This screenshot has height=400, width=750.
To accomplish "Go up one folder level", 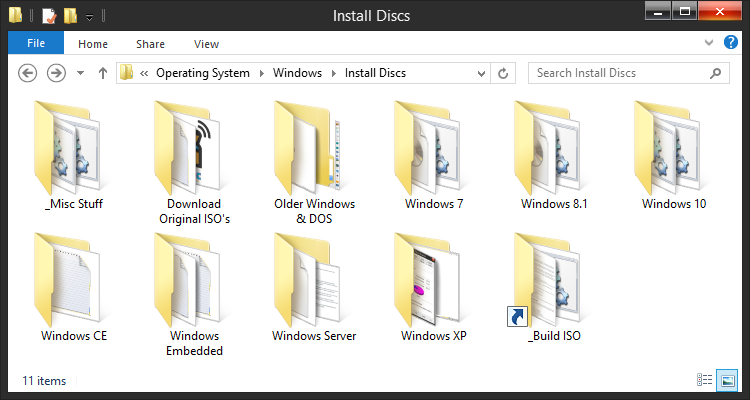I will [102, 73].
